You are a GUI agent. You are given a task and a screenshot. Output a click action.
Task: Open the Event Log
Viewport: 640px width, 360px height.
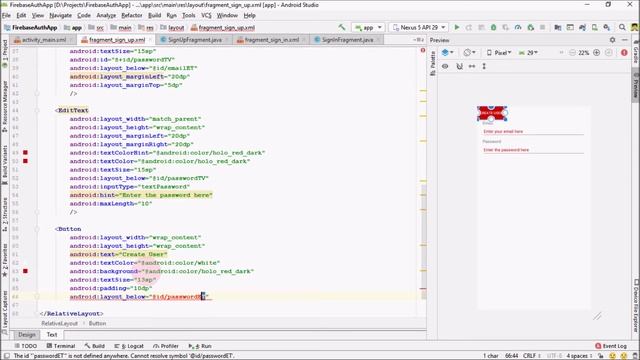click(611, 346)
